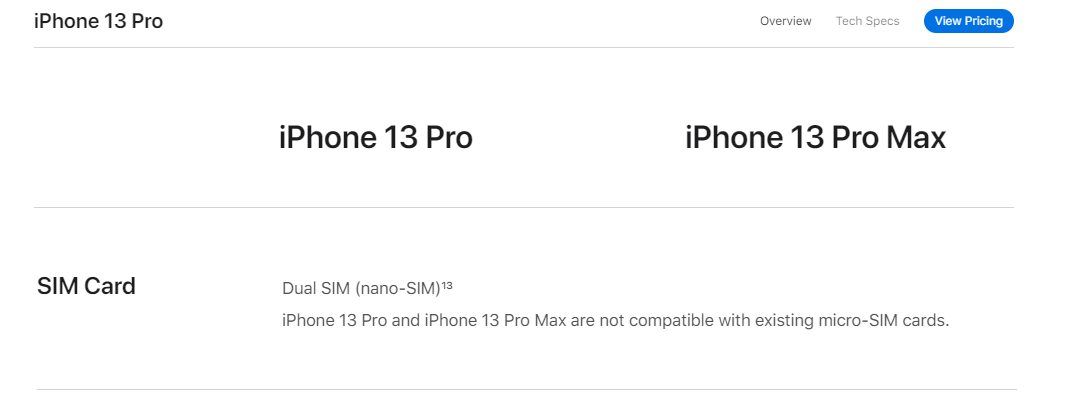Screen dimensions: 1071x412
Task: Click the word Specs in Tech Specs
Action: tap(882, 21)
